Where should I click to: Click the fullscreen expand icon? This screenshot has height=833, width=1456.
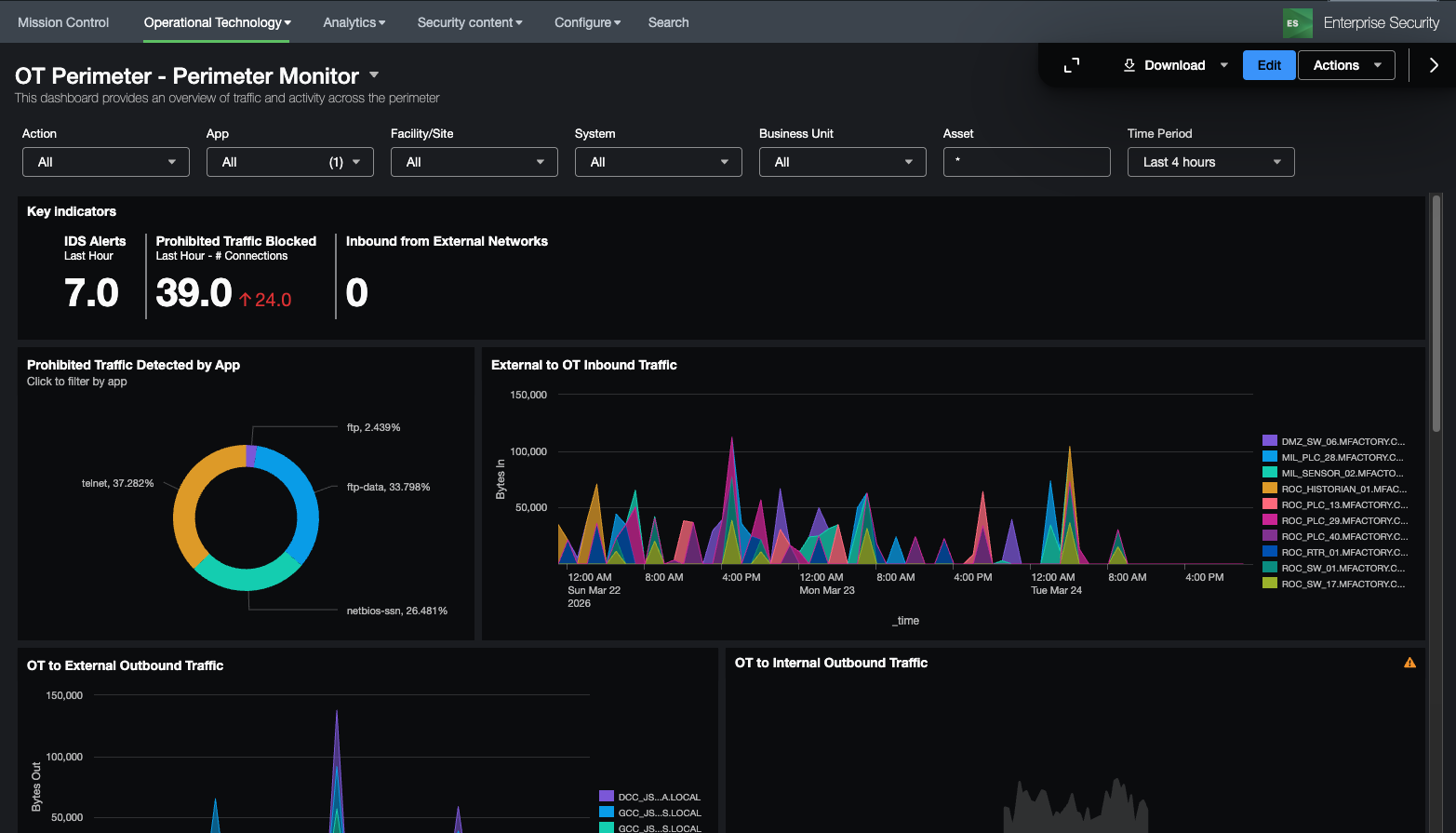tap(1072, 65)
